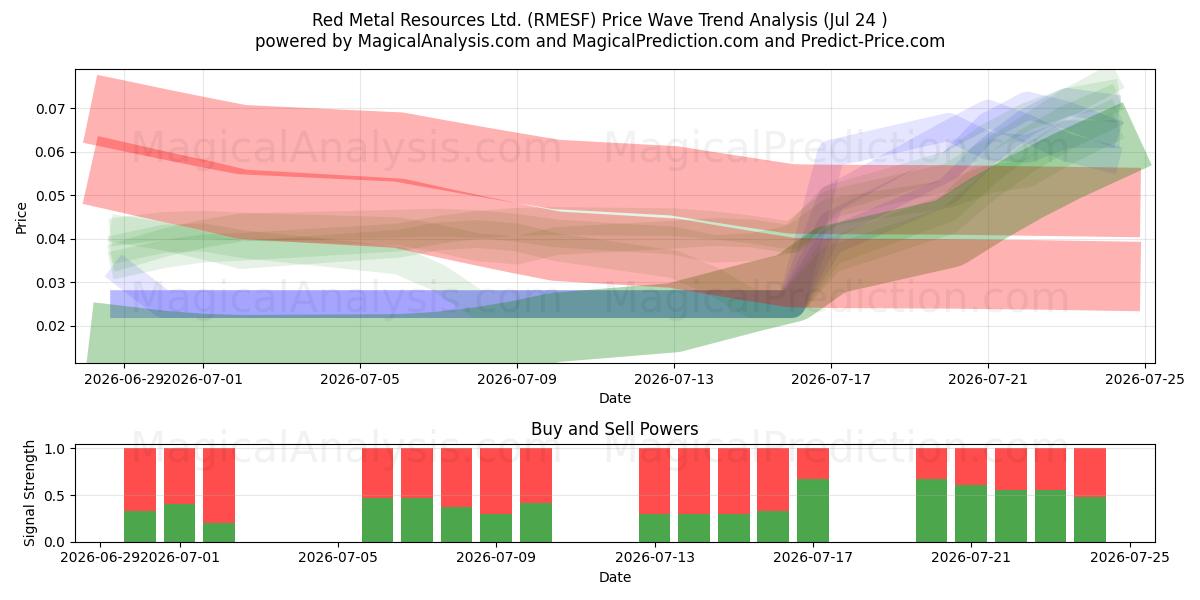
Task: Click the 'Date' label under the powers chart
Action: point(615,577)
